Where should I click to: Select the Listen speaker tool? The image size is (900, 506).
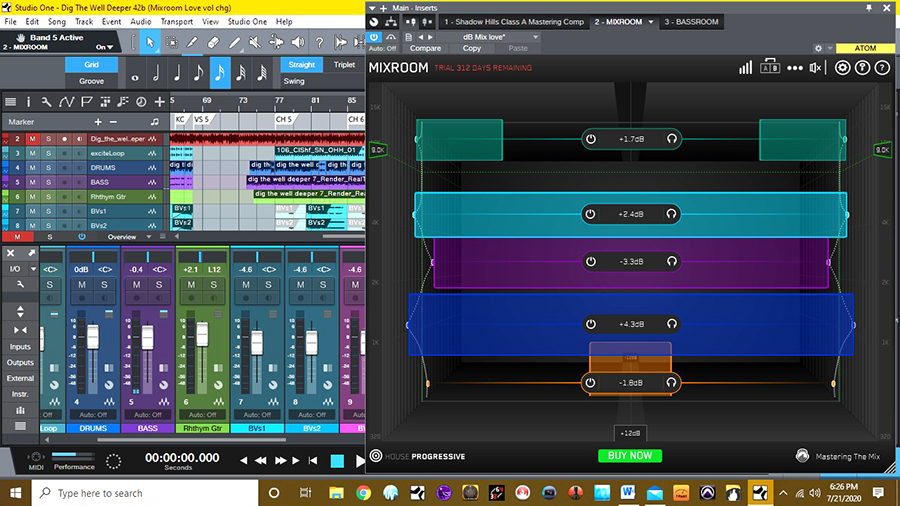[297, 41]
